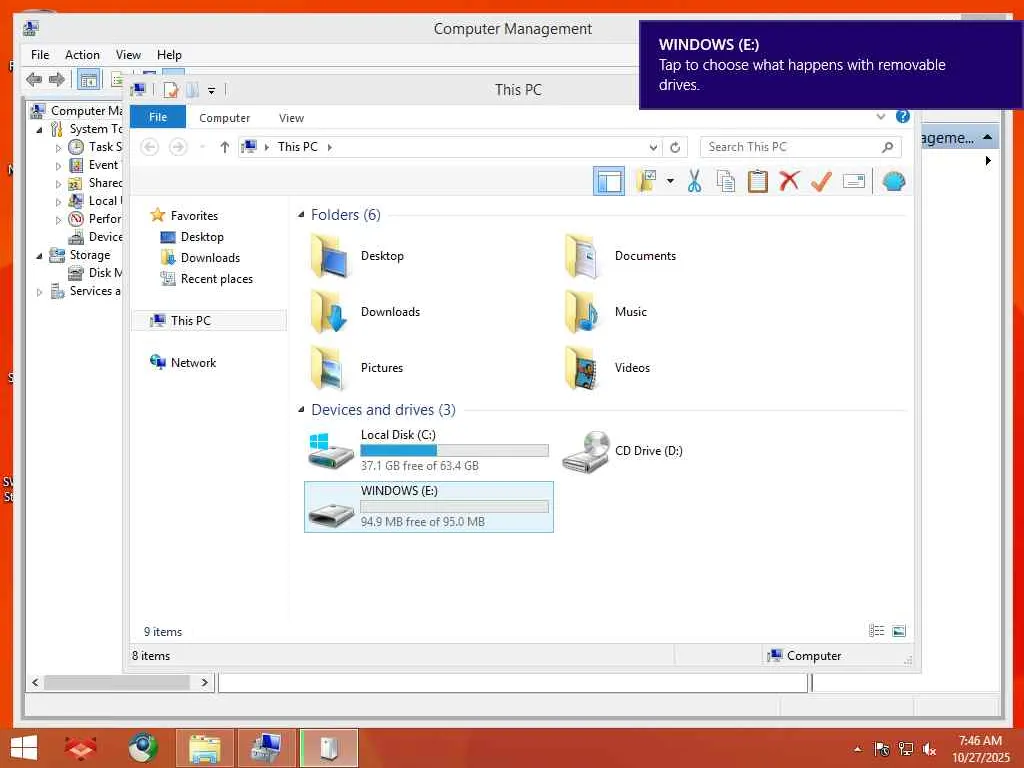Click the magnifier search icon
1024x768 pixels.
pos(887,148)
